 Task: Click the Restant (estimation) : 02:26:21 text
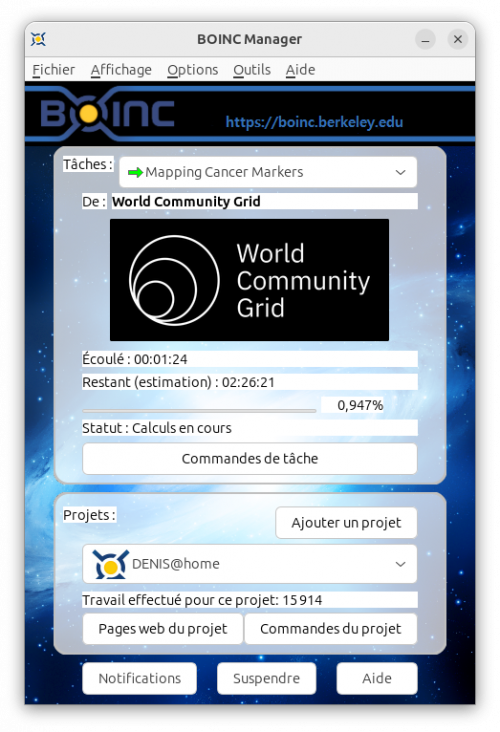[x=178, y=382]
